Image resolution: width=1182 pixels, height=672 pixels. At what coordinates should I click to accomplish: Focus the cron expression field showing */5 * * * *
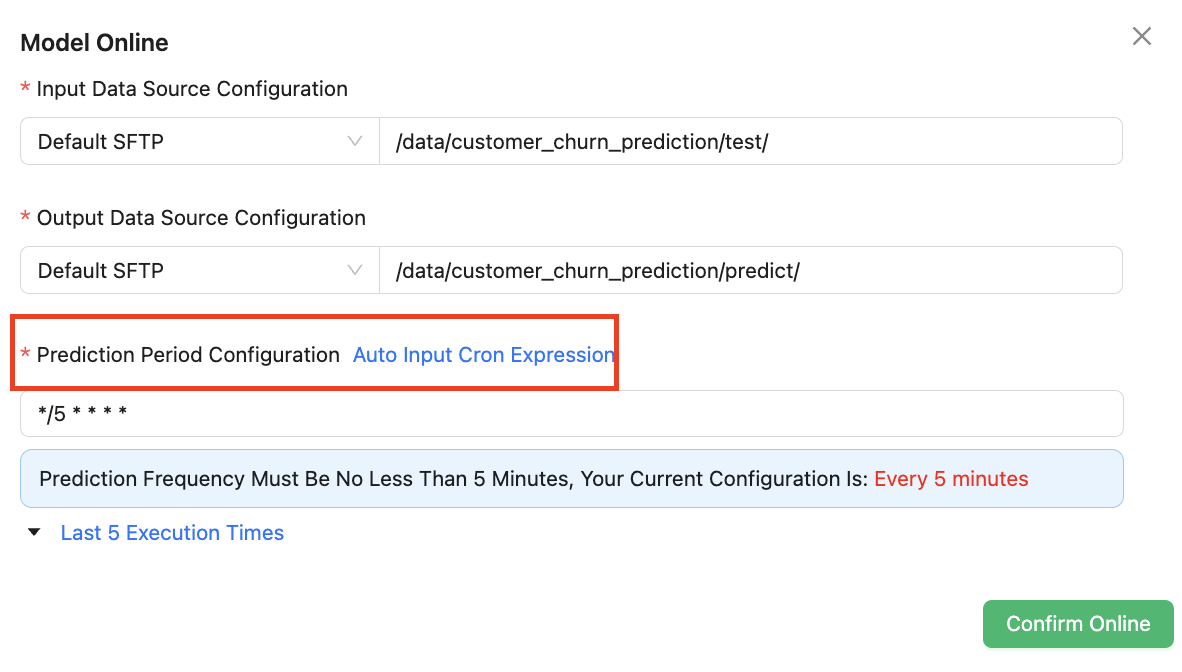tap(571, 414)
